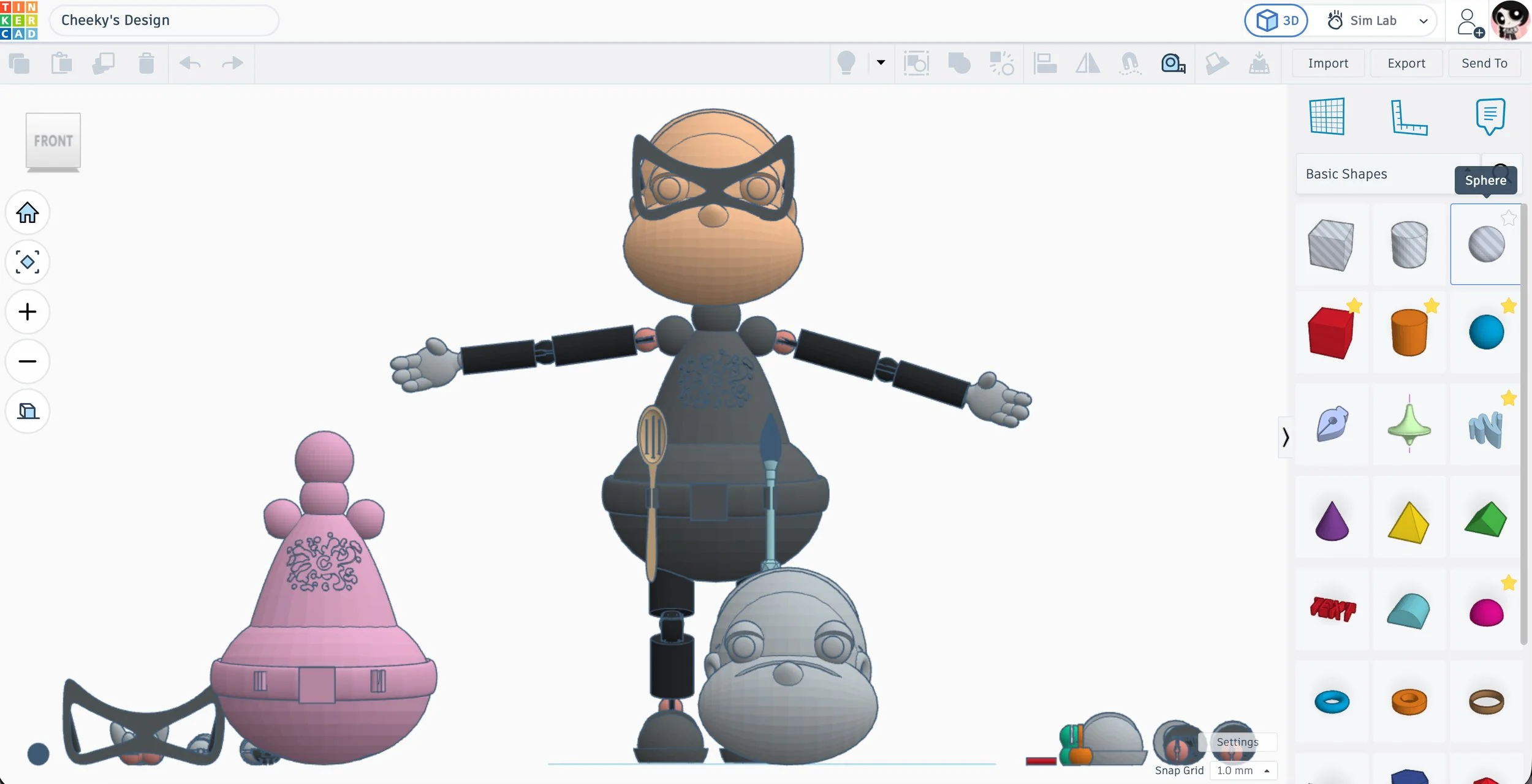1532x784 pixels.
Task: Click the Align tool icon
Action: 1045,63
